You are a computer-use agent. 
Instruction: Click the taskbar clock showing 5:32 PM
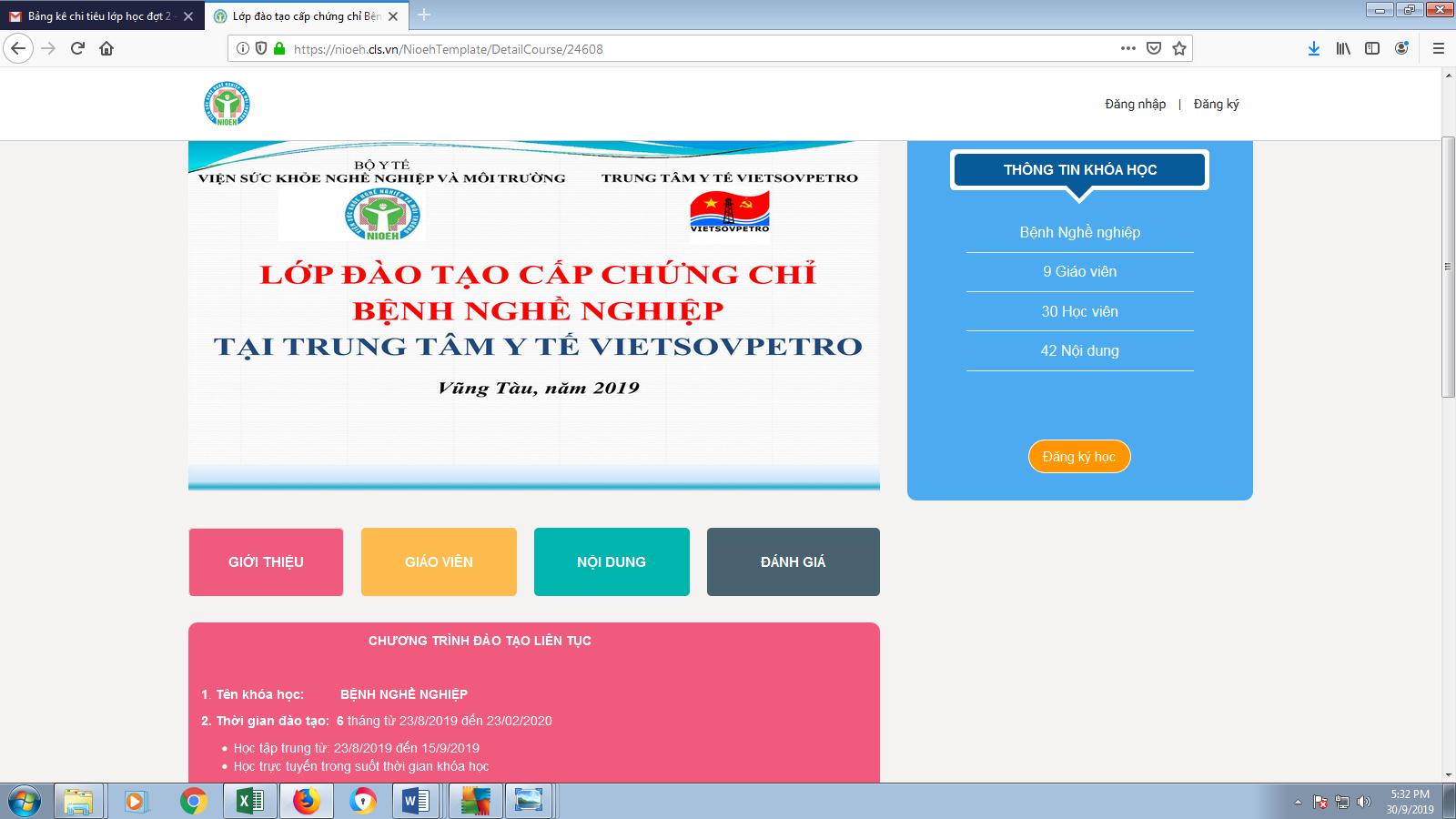pyautogui.click(x=1410, y=802)
